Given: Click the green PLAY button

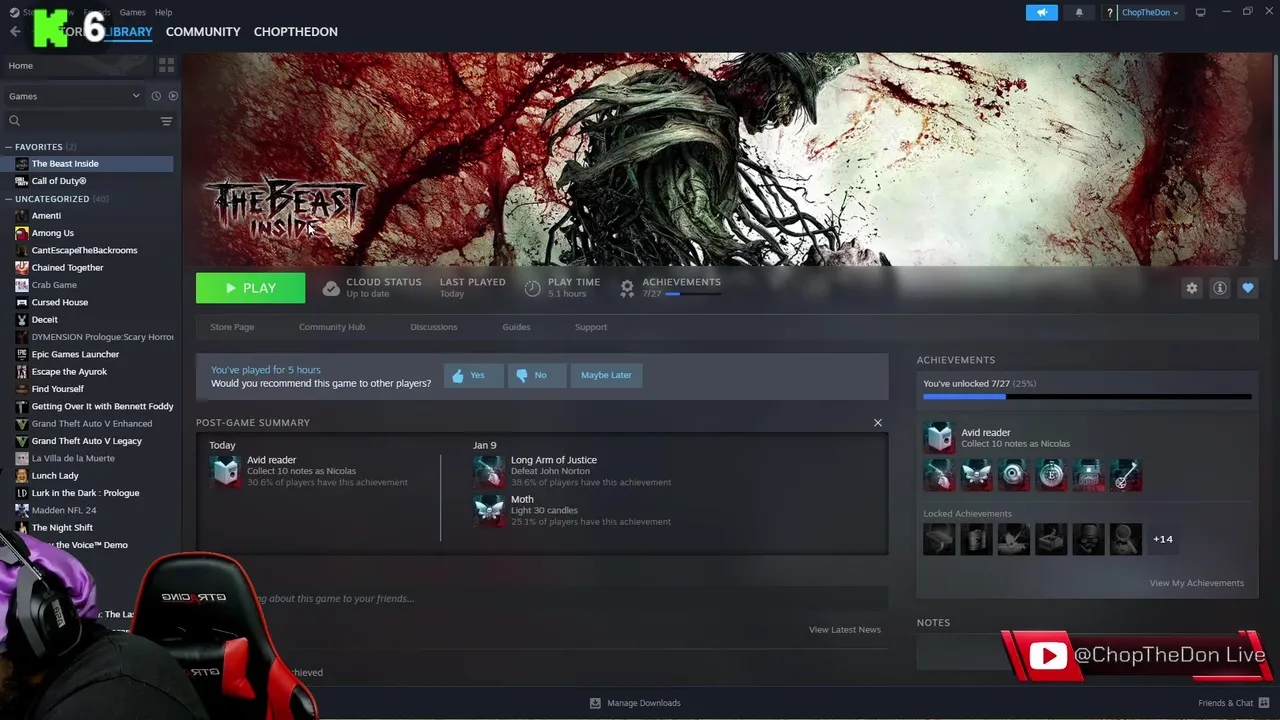Looking at the screenshot, I should tap(250, 288).
